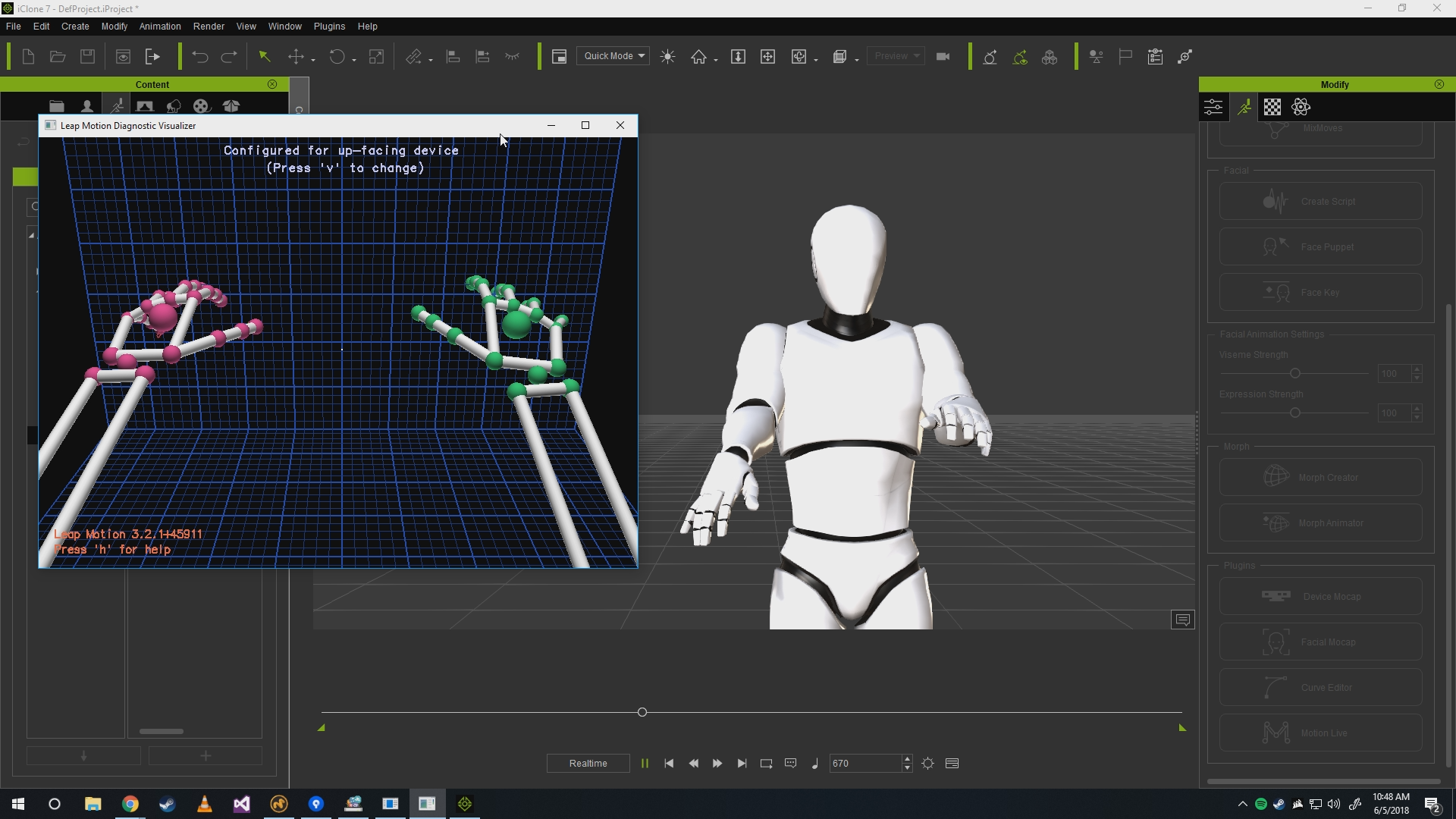The height and width of the screenshot is (819, 1456).
Task: Open the Animation tab in Content panel
Action: coord(117,105)
